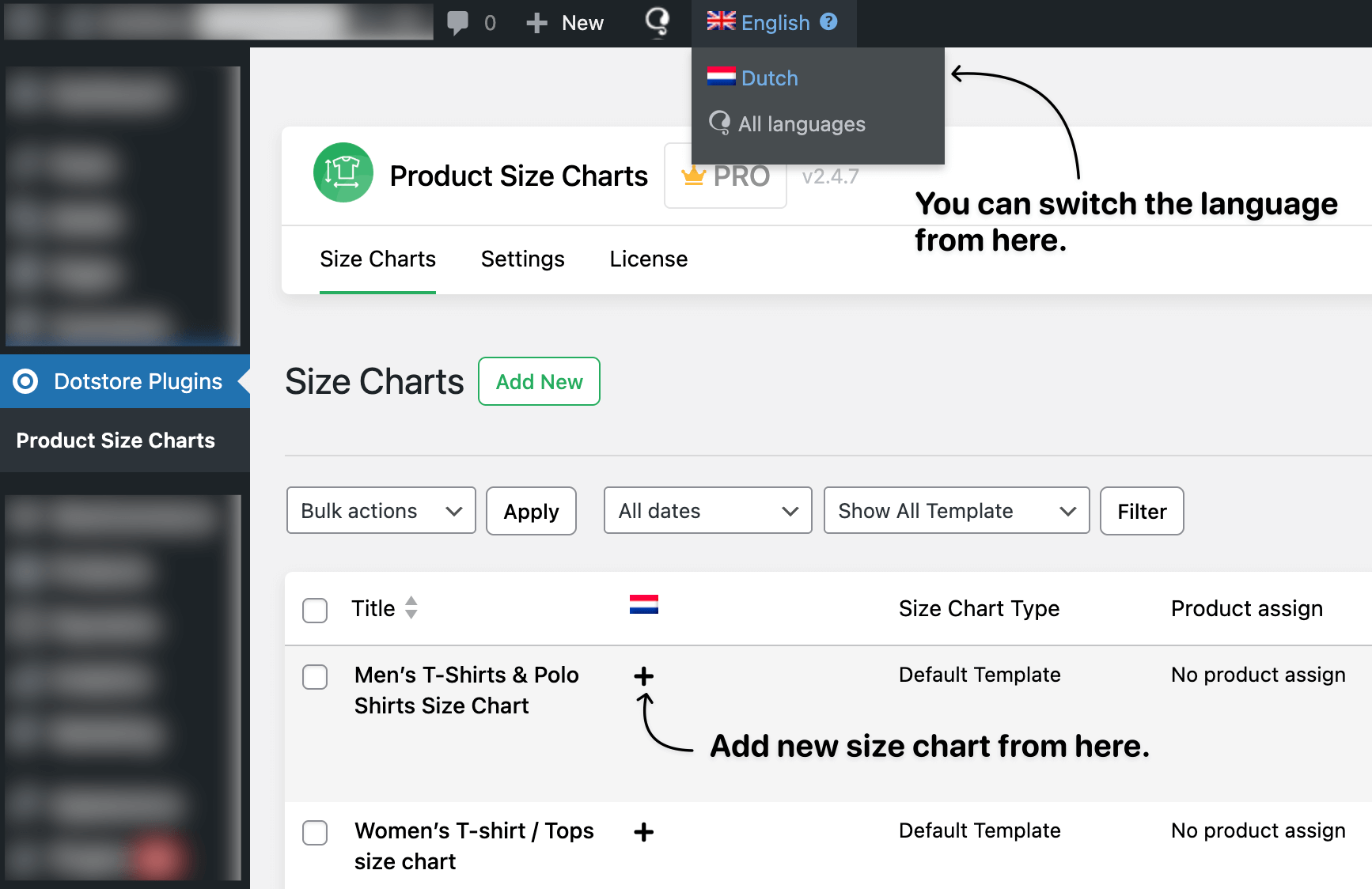The width and height of the screenshot is (1372, 889).
Task: Check the Women's T-shirt row checkbox
Action: [x=314, y=833]
